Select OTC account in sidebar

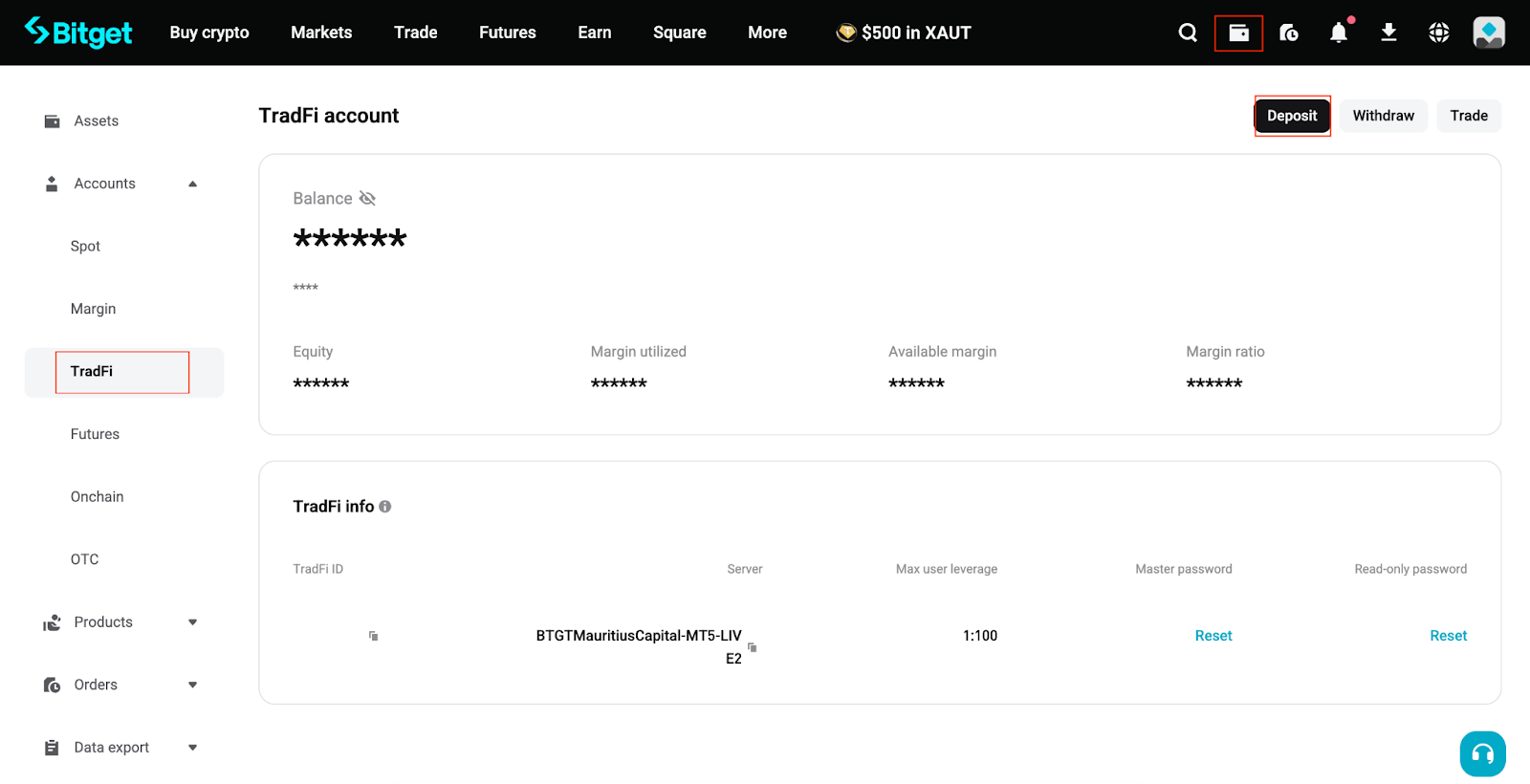click(x=84, y=559)
